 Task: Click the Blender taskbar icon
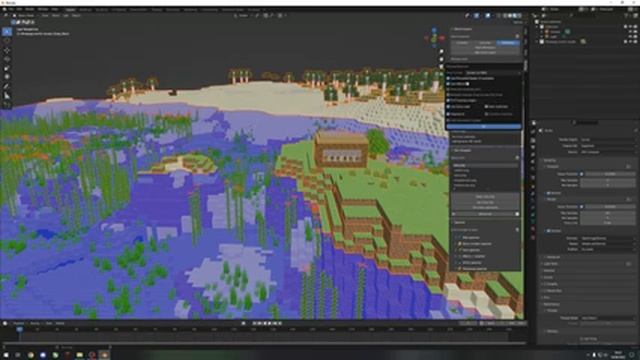104,355
